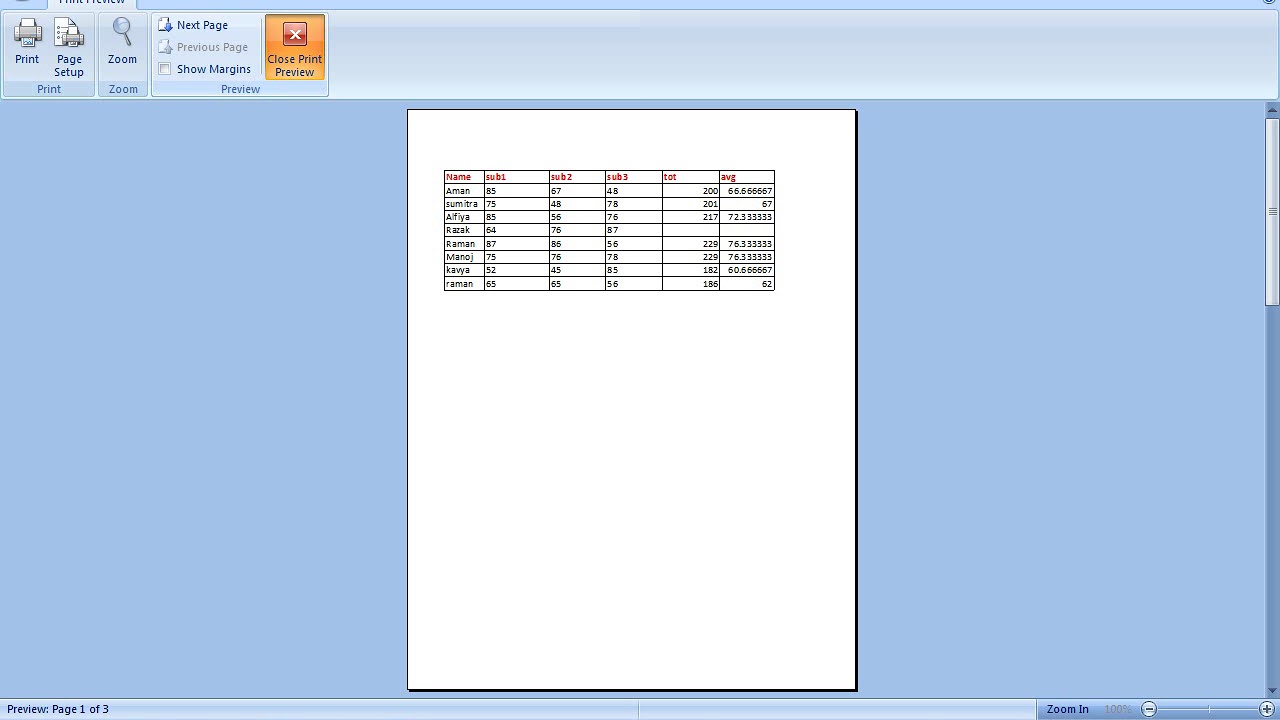Click the scroll down arrow

click(x=1272, y=691)
